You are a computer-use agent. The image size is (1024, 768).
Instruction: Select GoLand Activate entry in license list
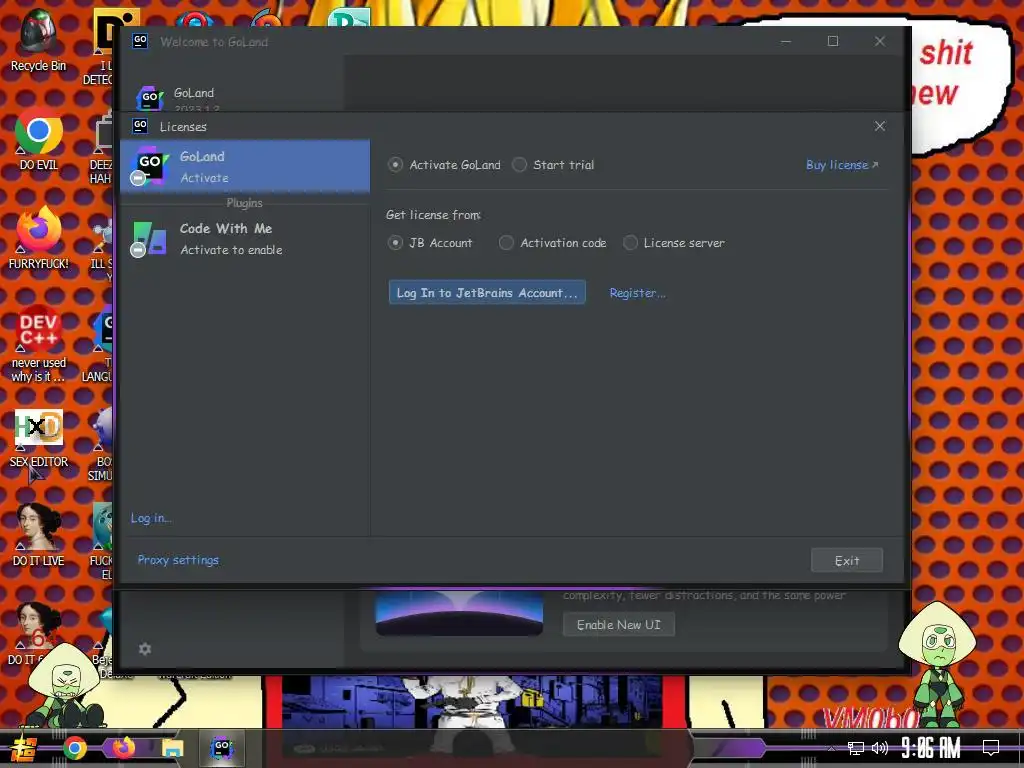245,167
